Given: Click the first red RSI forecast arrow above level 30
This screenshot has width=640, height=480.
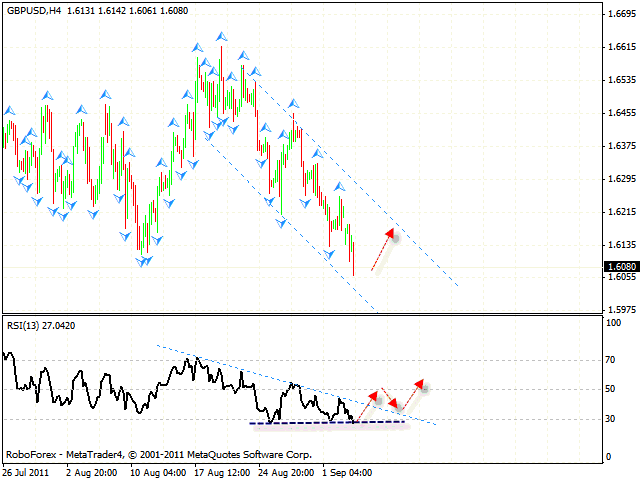Looking at the screenshot, I should (x=367, y=407).
